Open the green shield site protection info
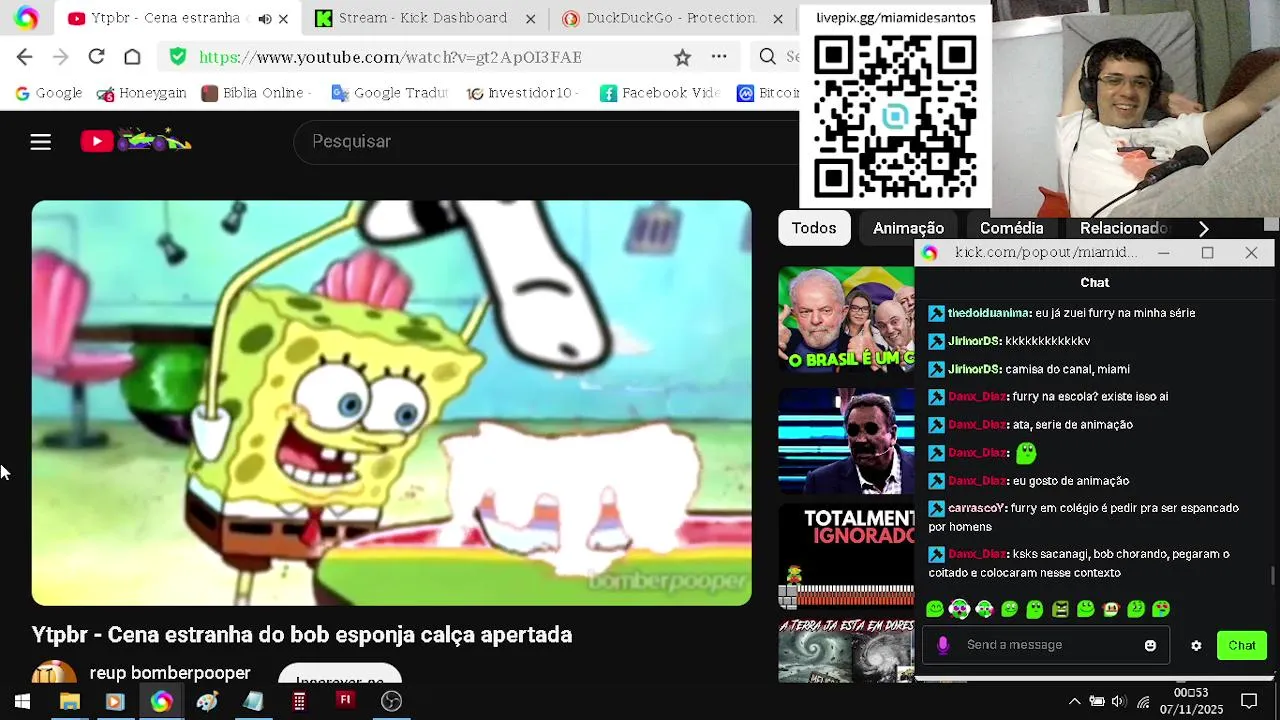1280x720 pixels. point(178,57)
